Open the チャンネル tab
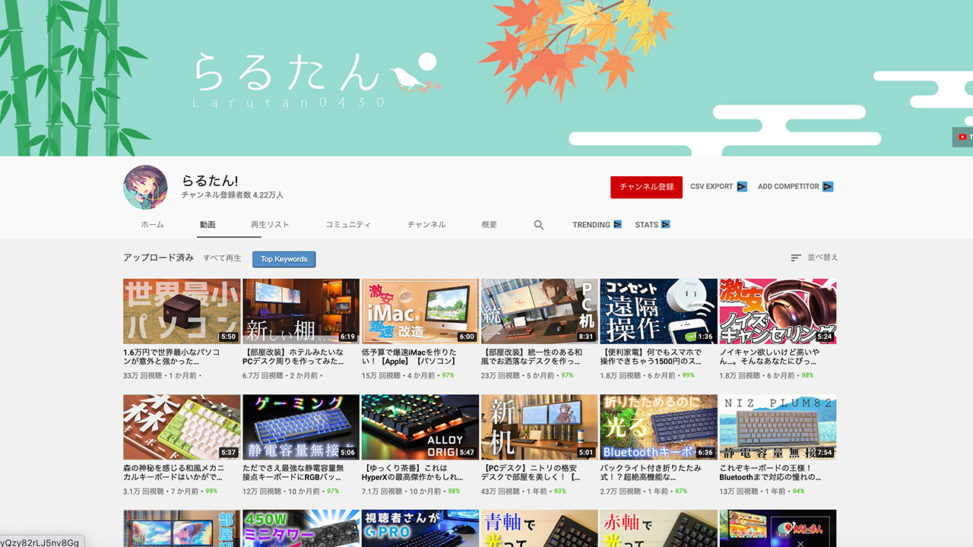The width and height of the screenshot is (973, 547). tap(426, 225)
